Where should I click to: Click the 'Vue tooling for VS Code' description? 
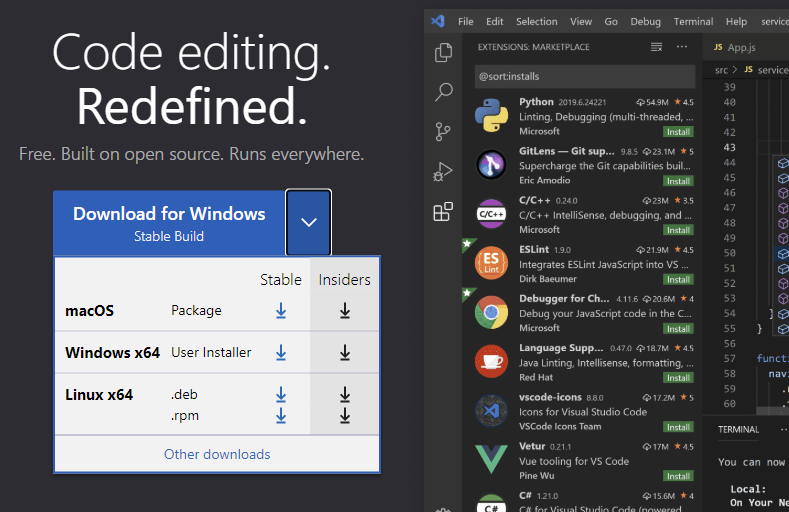574,461
